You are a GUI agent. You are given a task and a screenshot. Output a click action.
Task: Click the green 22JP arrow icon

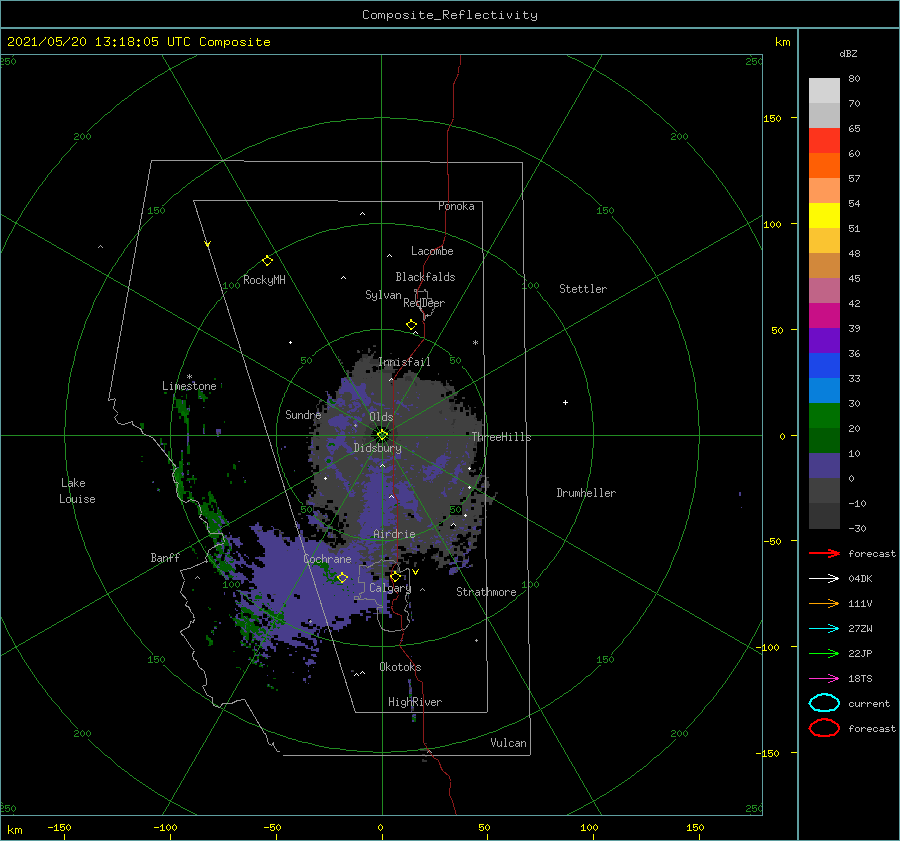coord(824,653)
